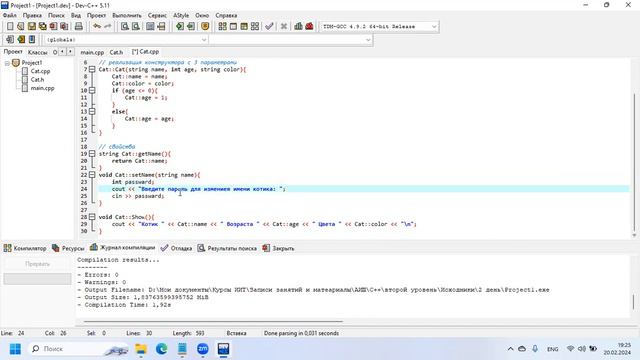Viewport: 640px width, 360px height.
Task: Open Find using the magnifier icon
Action: coord(125,27)
